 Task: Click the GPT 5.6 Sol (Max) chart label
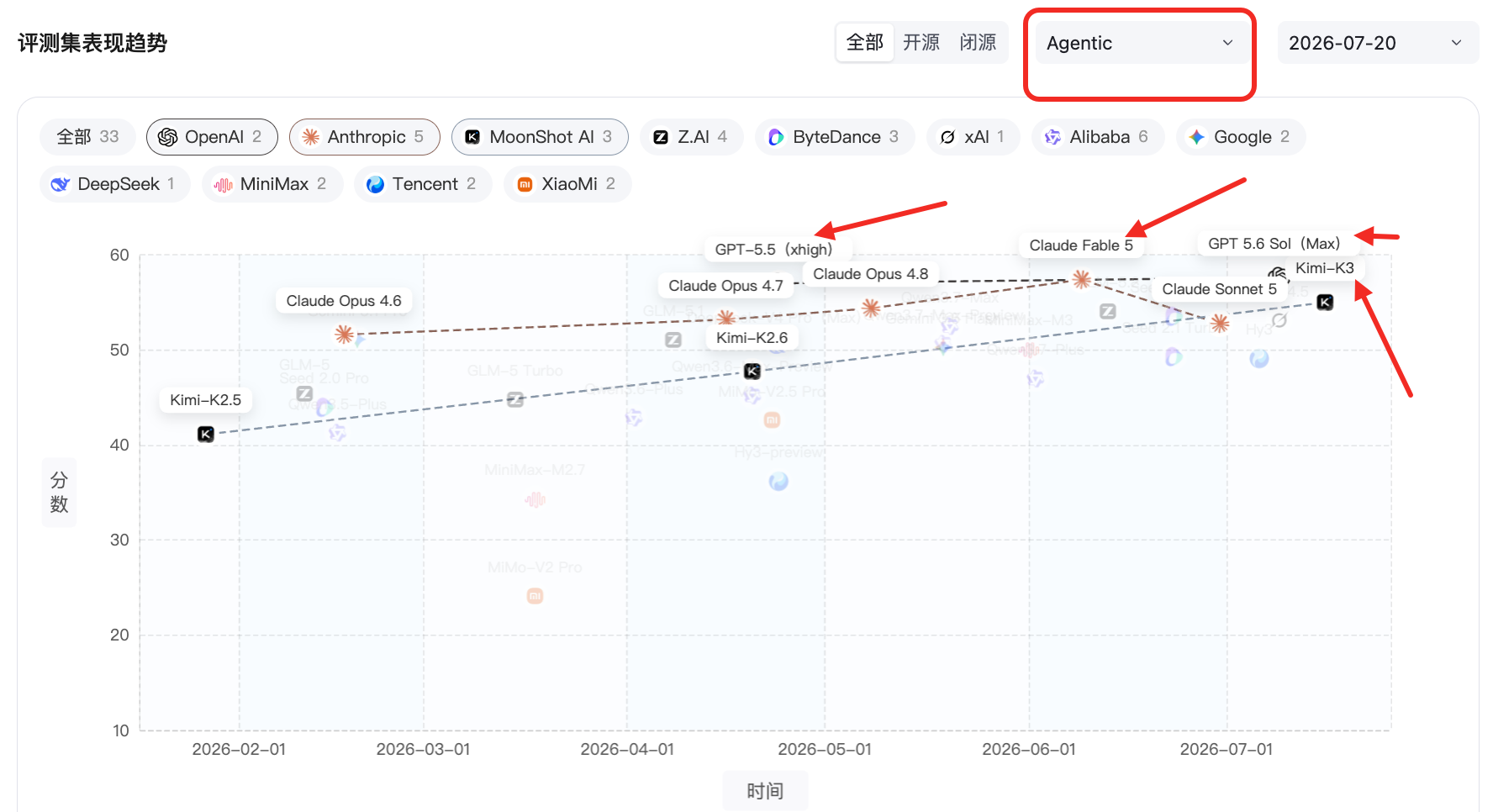coord(1274,244)
